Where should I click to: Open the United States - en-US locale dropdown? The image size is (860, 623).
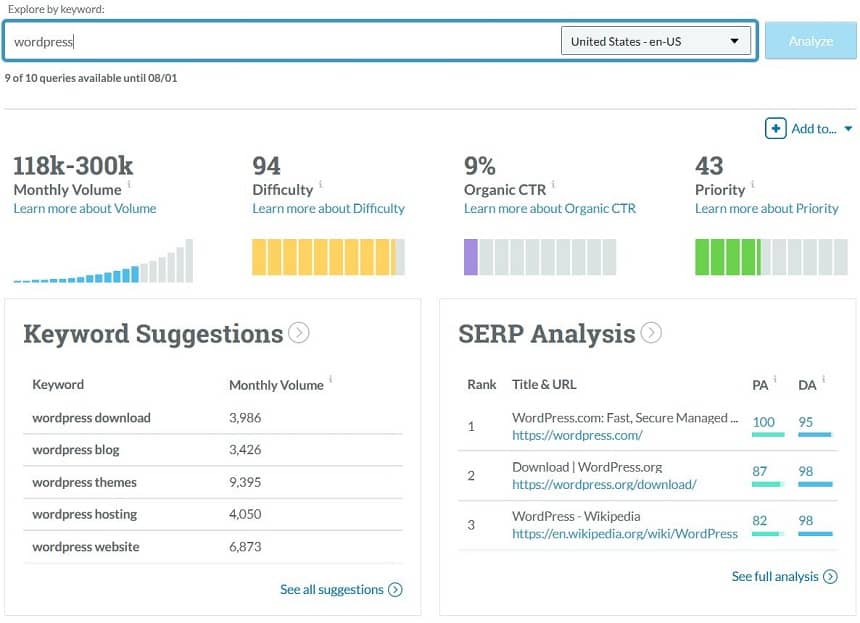[x=655, y=41]
